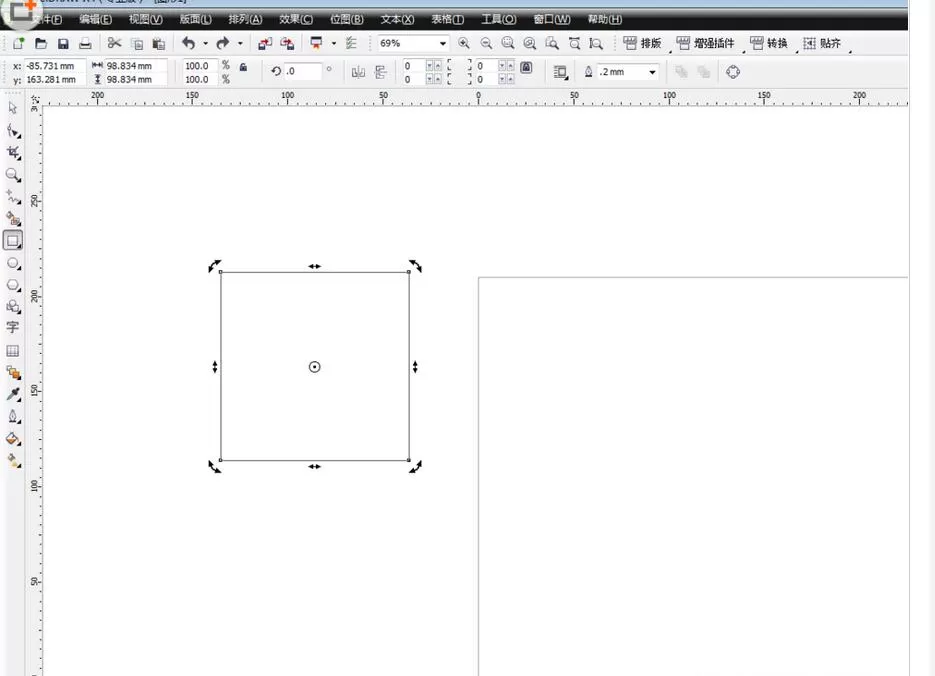
Task: Click the rectangle's center marker on canvas
Action: (314, 367)
